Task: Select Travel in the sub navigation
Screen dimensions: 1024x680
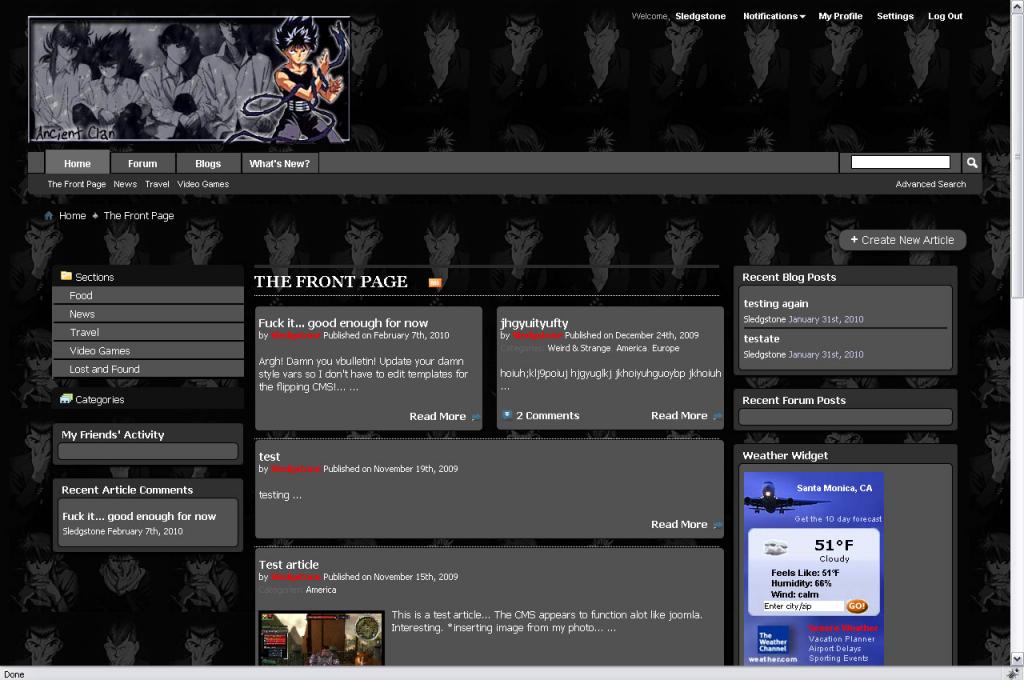Action: (x=157, y=184)
